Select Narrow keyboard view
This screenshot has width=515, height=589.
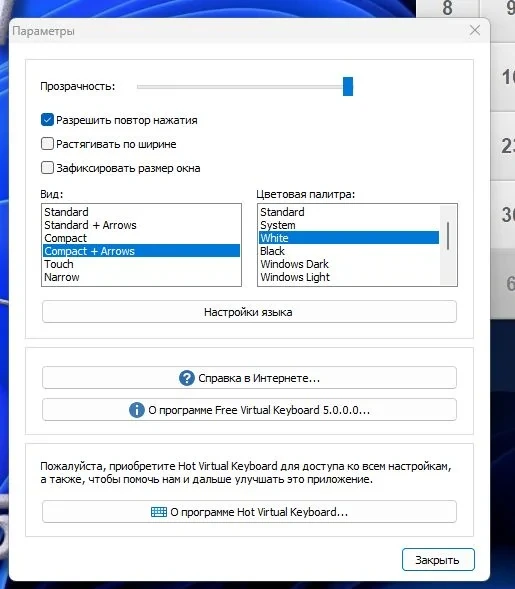coord(141,277)
